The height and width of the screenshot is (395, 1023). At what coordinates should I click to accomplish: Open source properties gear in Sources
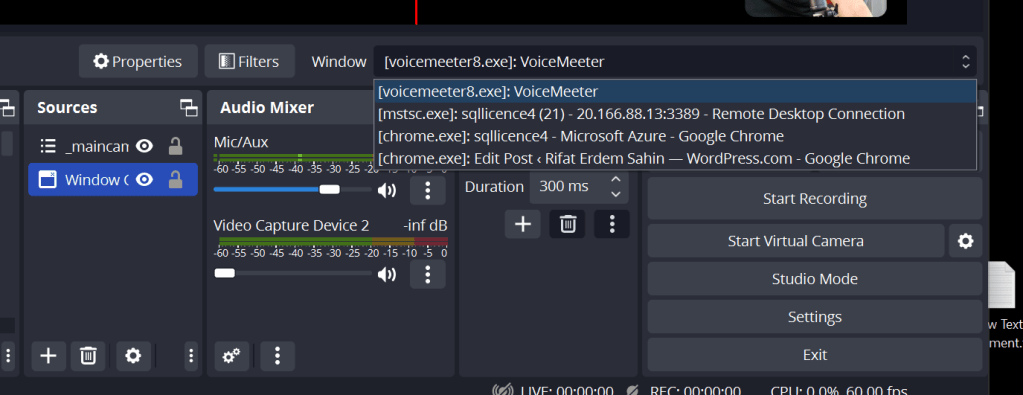133,356
